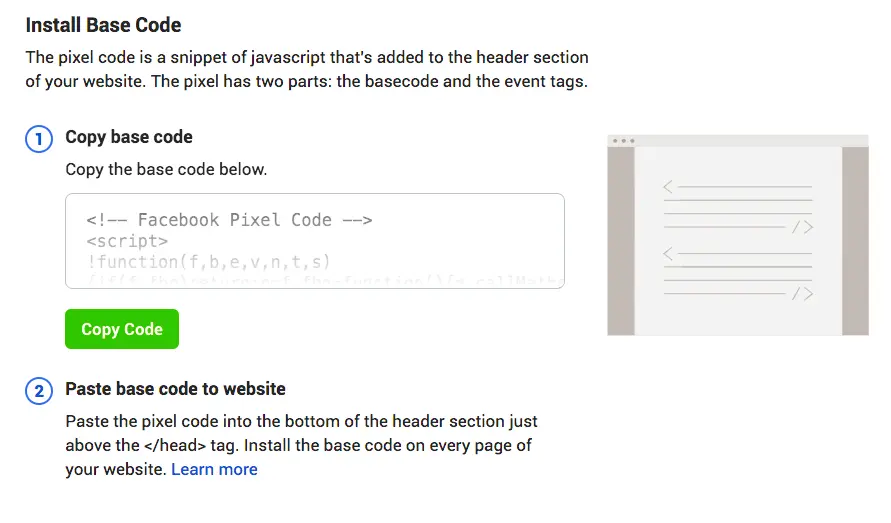Click the code page illustration thumbnail
The height and width of the screenshot is (523, 891).
pos(738,235)
